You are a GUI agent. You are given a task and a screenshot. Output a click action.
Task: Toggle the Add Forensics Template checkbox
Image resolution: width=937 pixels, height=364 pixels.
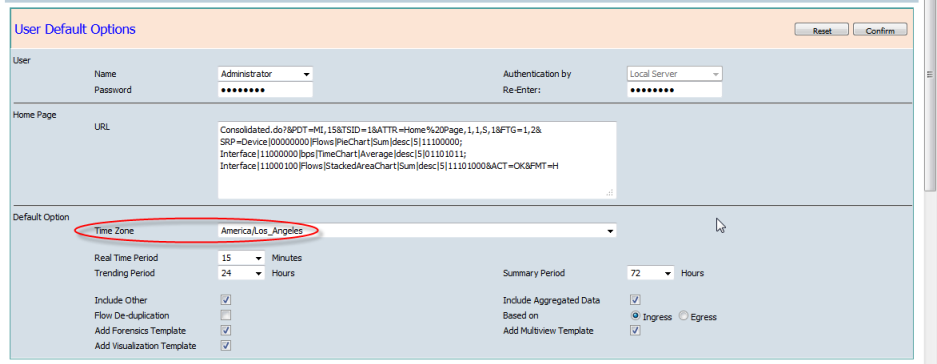pos(226,331)
